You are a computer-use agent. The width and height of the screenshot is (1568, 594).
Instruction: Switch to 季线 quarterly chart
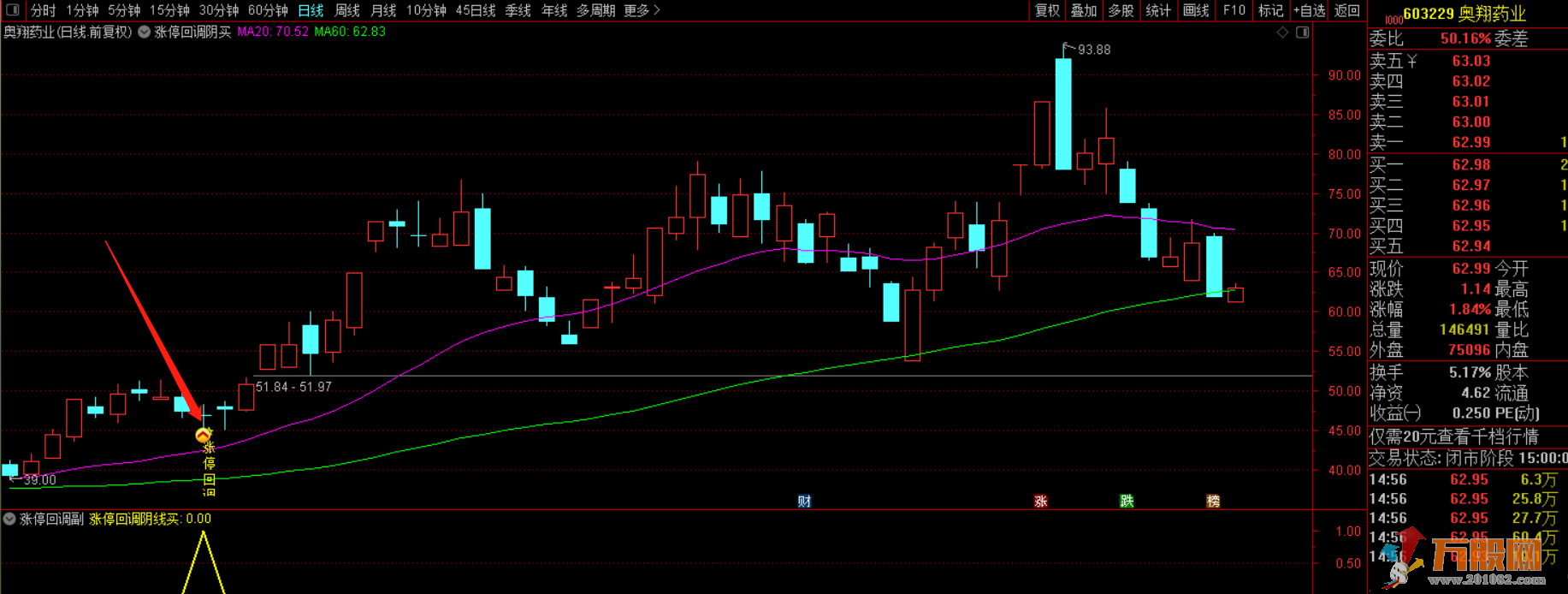518,10
